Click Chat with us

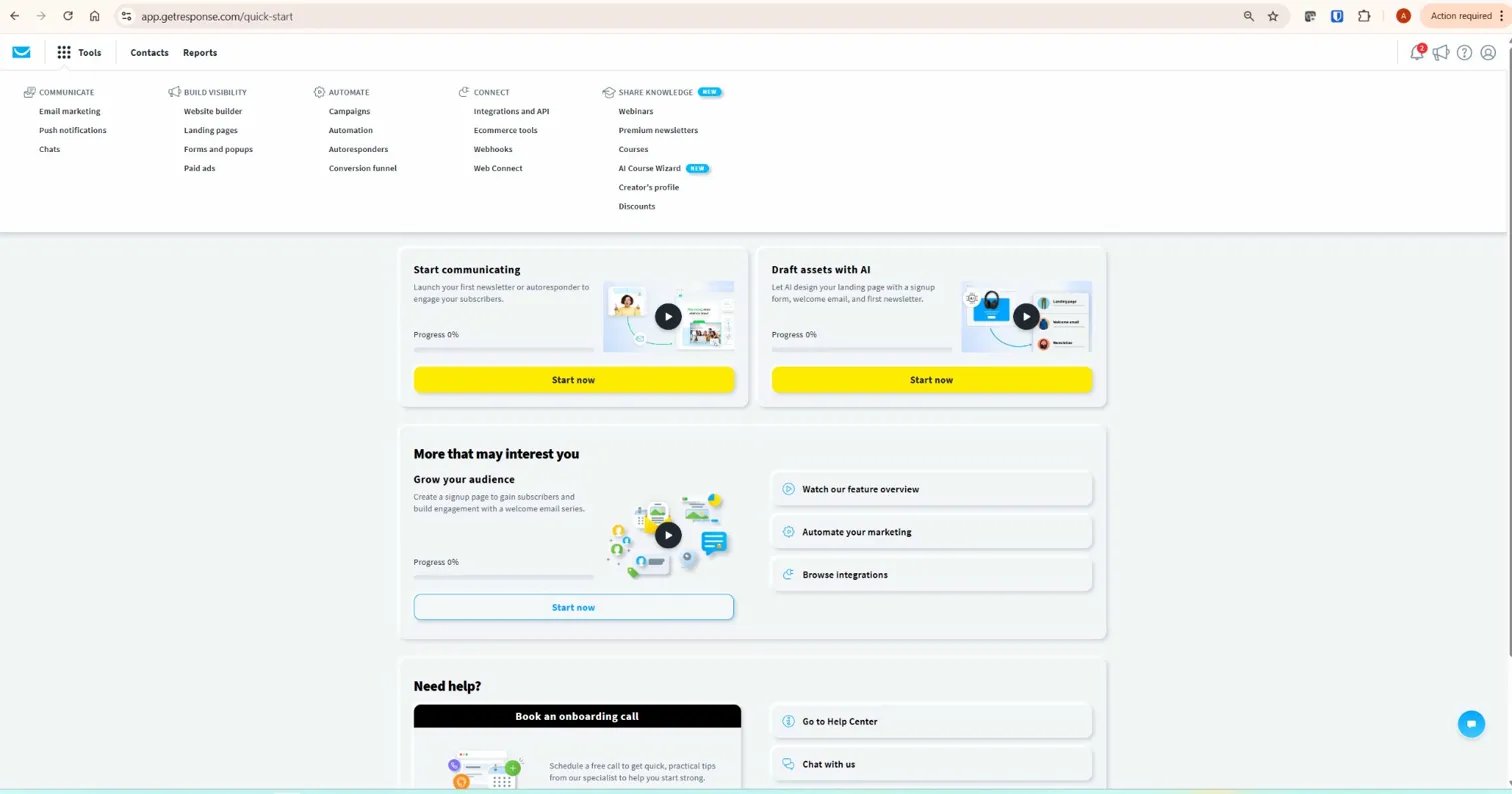click(x=828, y=764)
